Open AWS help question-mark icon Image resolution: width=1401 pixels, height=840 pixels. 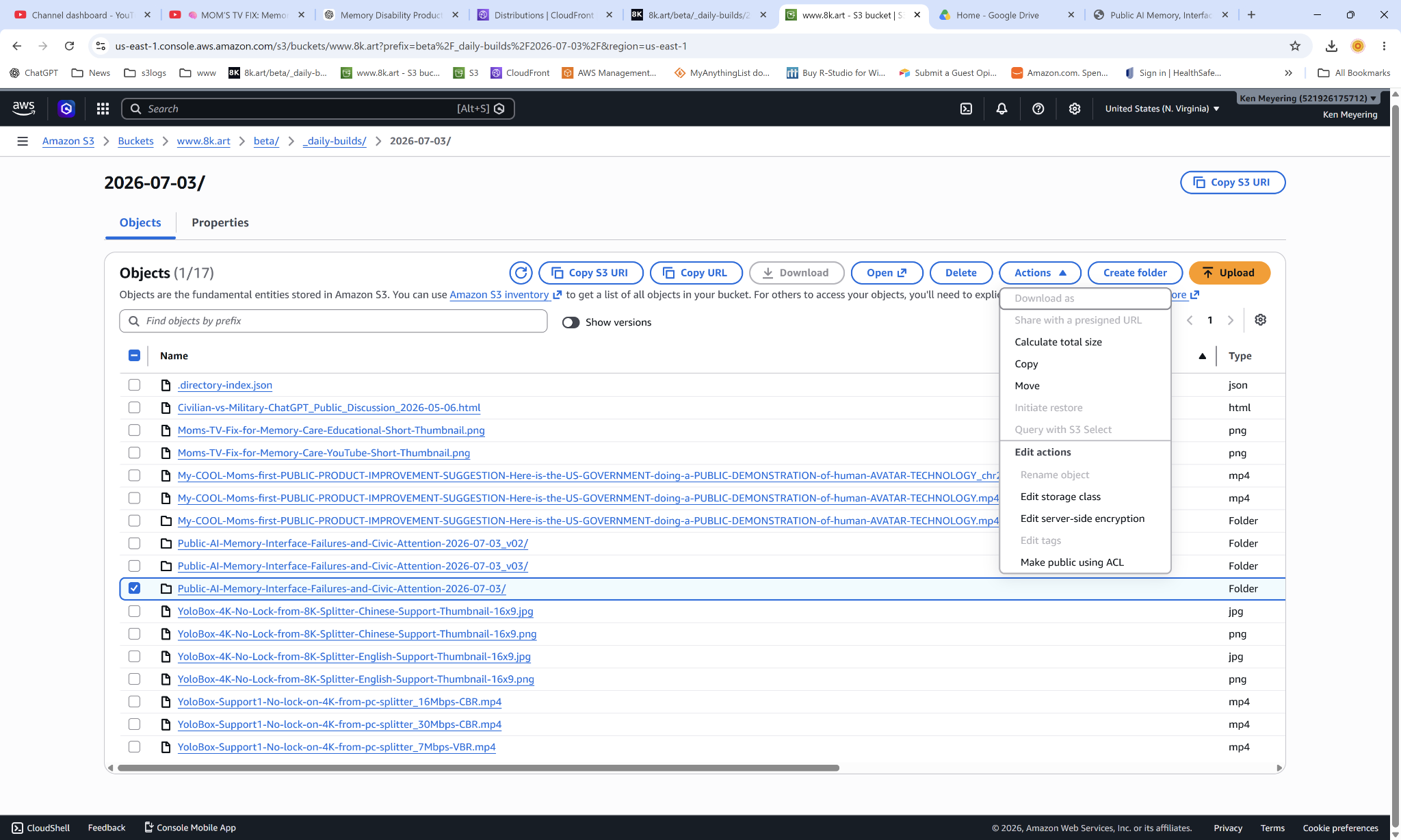click(x=1038, y=109)
